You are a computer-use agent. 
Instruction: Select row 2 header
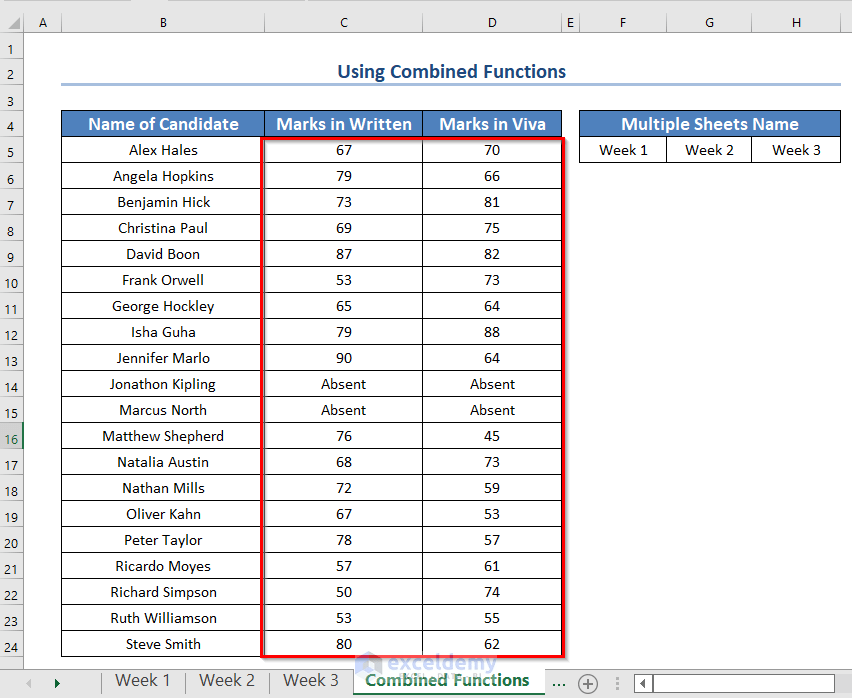11,73
